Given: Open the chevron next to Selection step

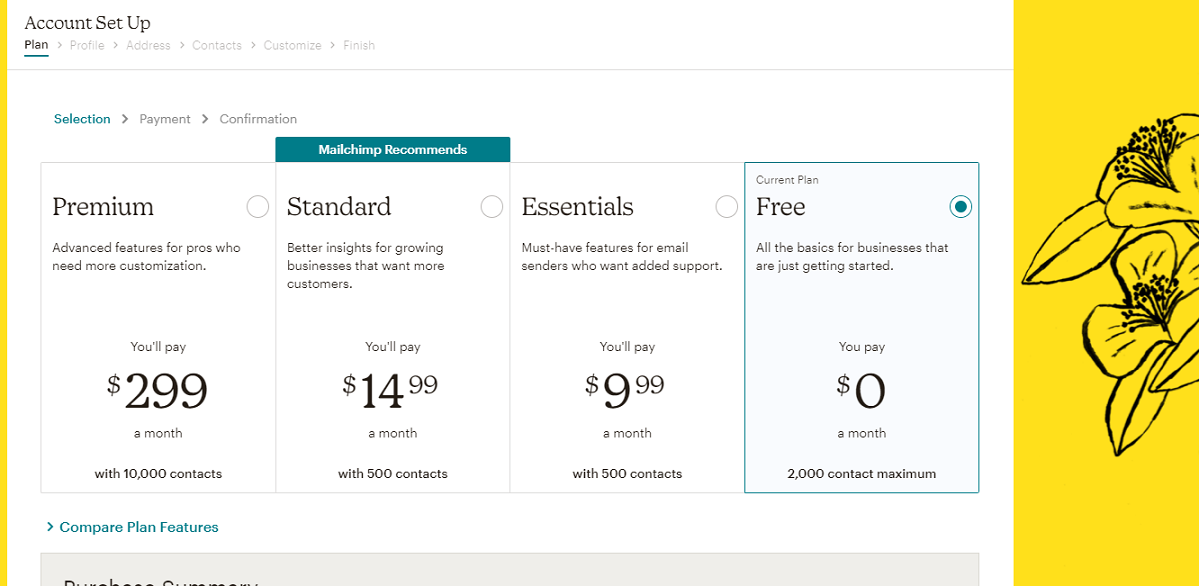Looking at the screenshot, I should coord(125,118).
